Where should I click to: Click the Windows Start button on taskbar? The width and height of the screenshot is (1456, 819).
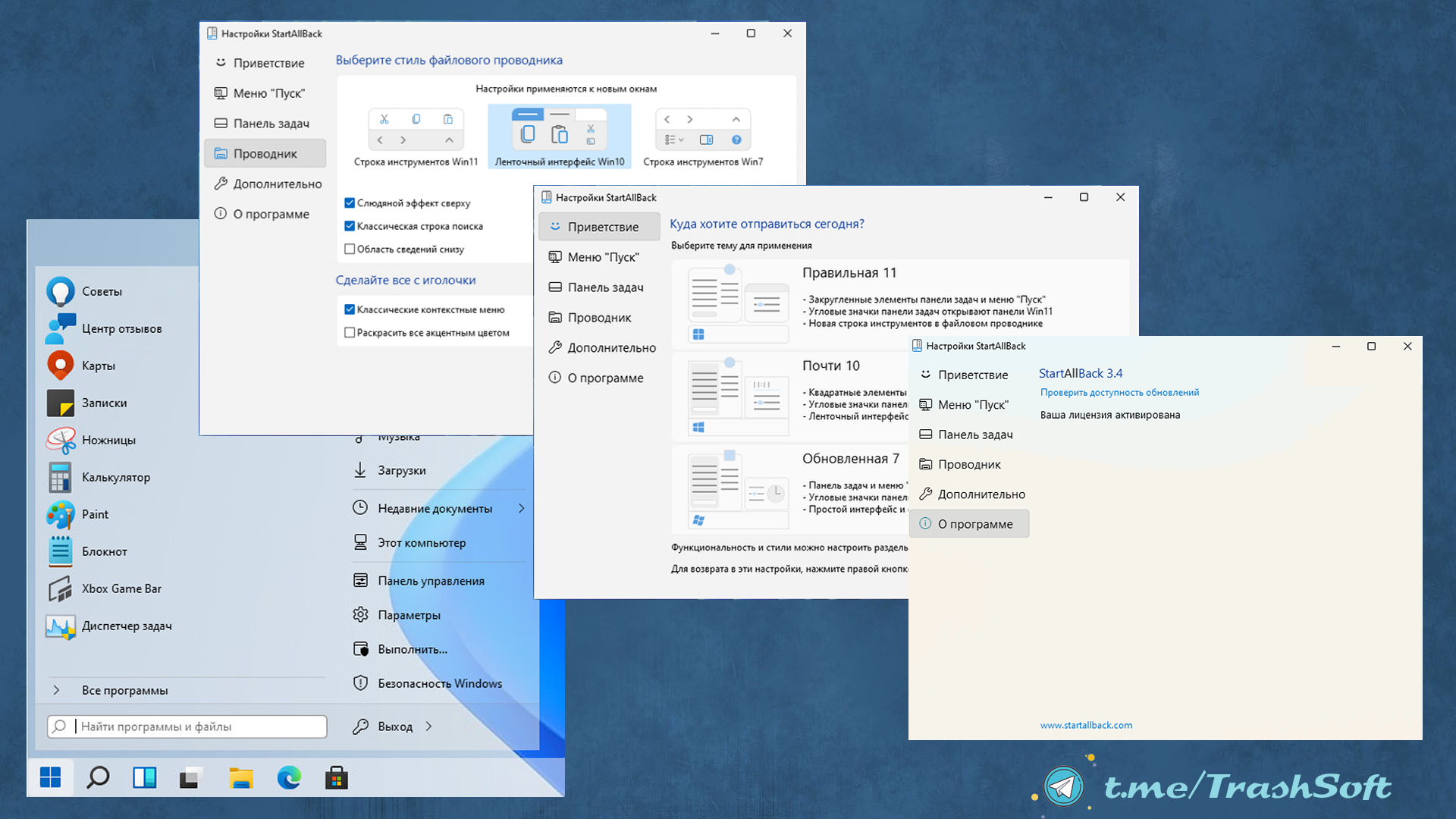50,777
